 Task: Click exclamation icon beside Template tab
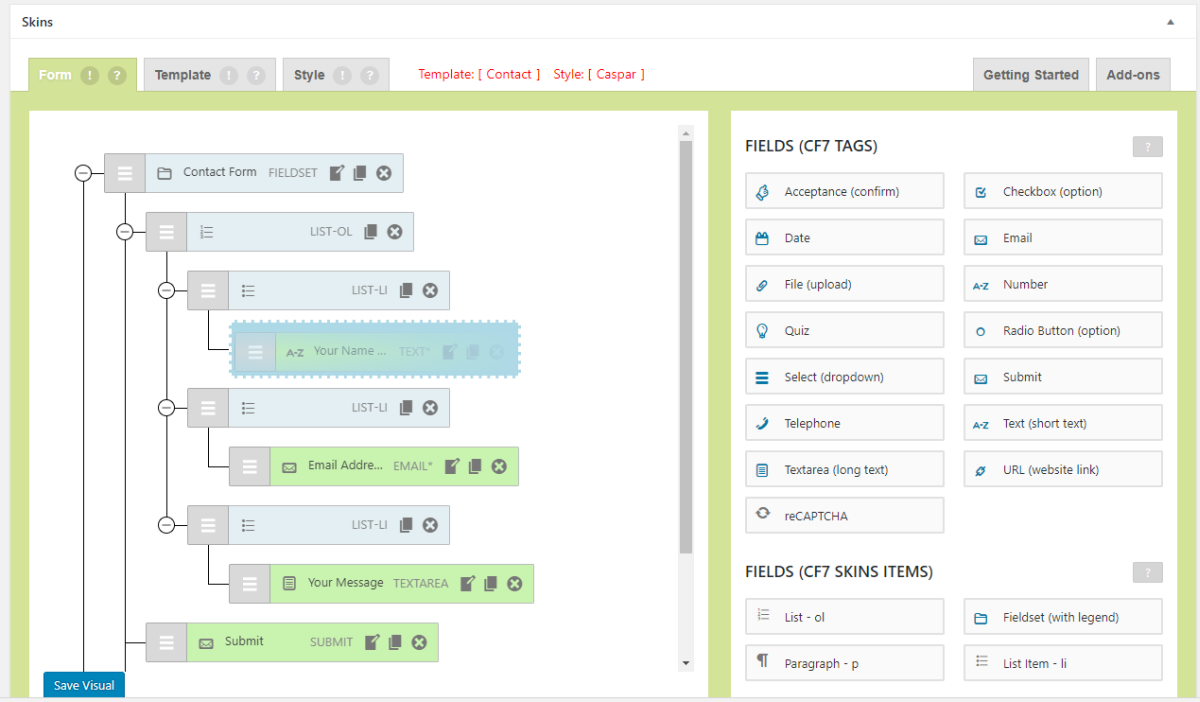(229, 75)
